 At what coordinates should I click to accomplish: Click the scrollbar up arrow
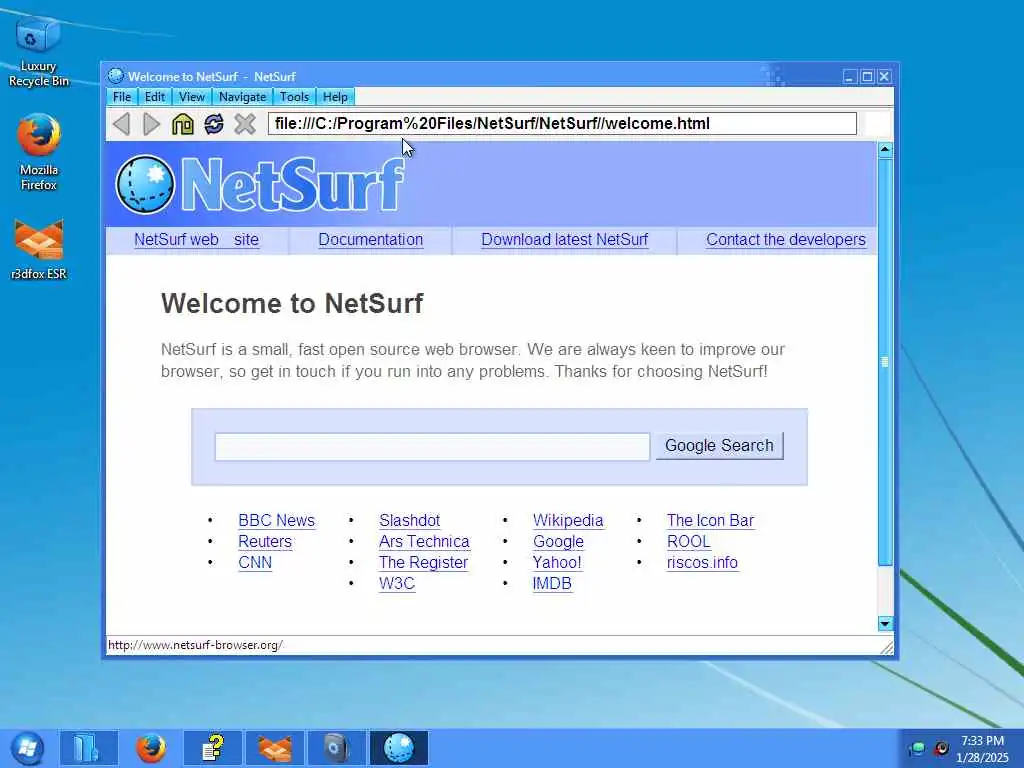tap(885, 150)
